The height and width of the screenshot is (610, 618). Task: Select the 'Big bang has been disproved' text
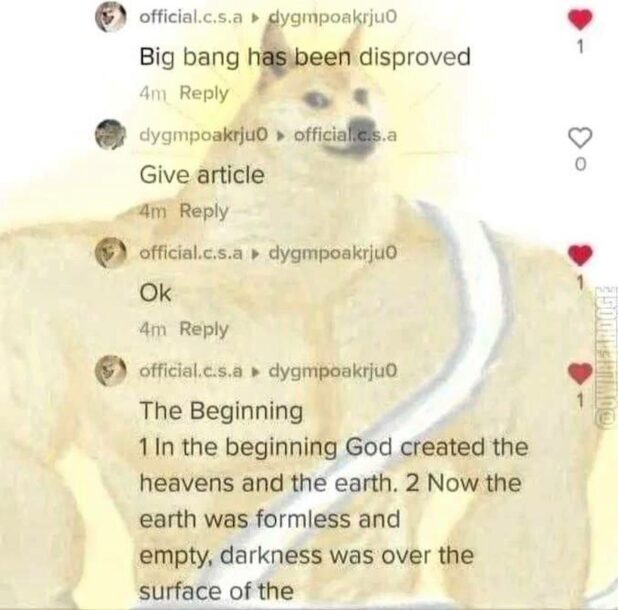point(305,58)
